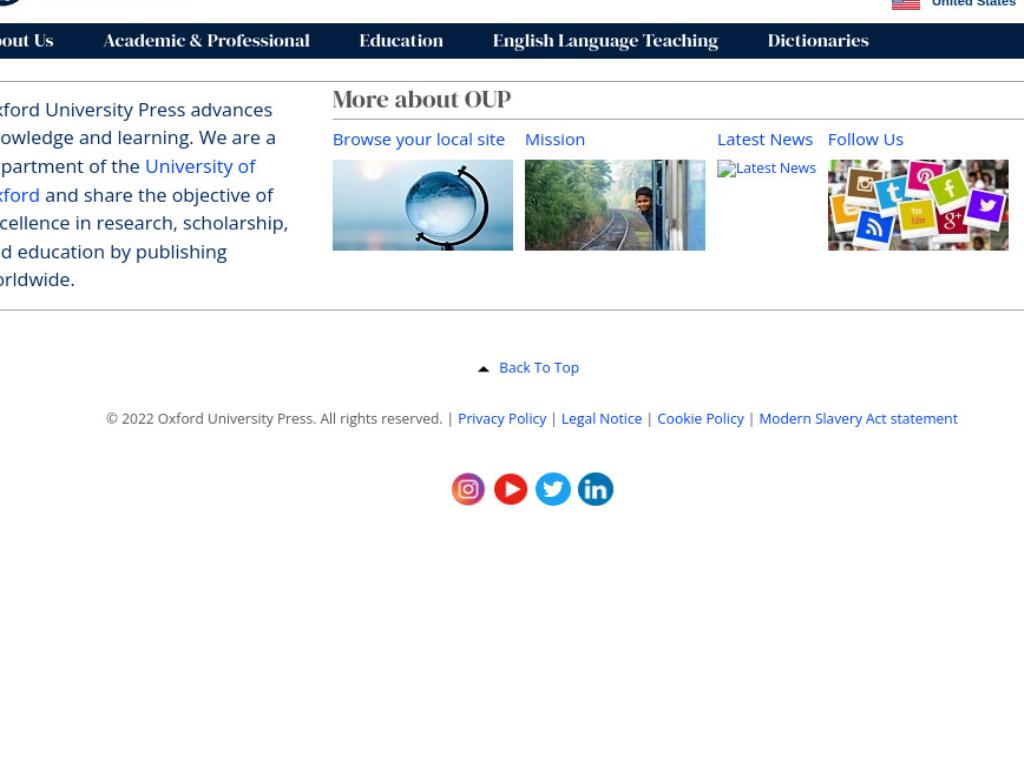Open Modern Slavery Act statement link
Viewport: 1024px width, 768px height.
click(858, 419)
